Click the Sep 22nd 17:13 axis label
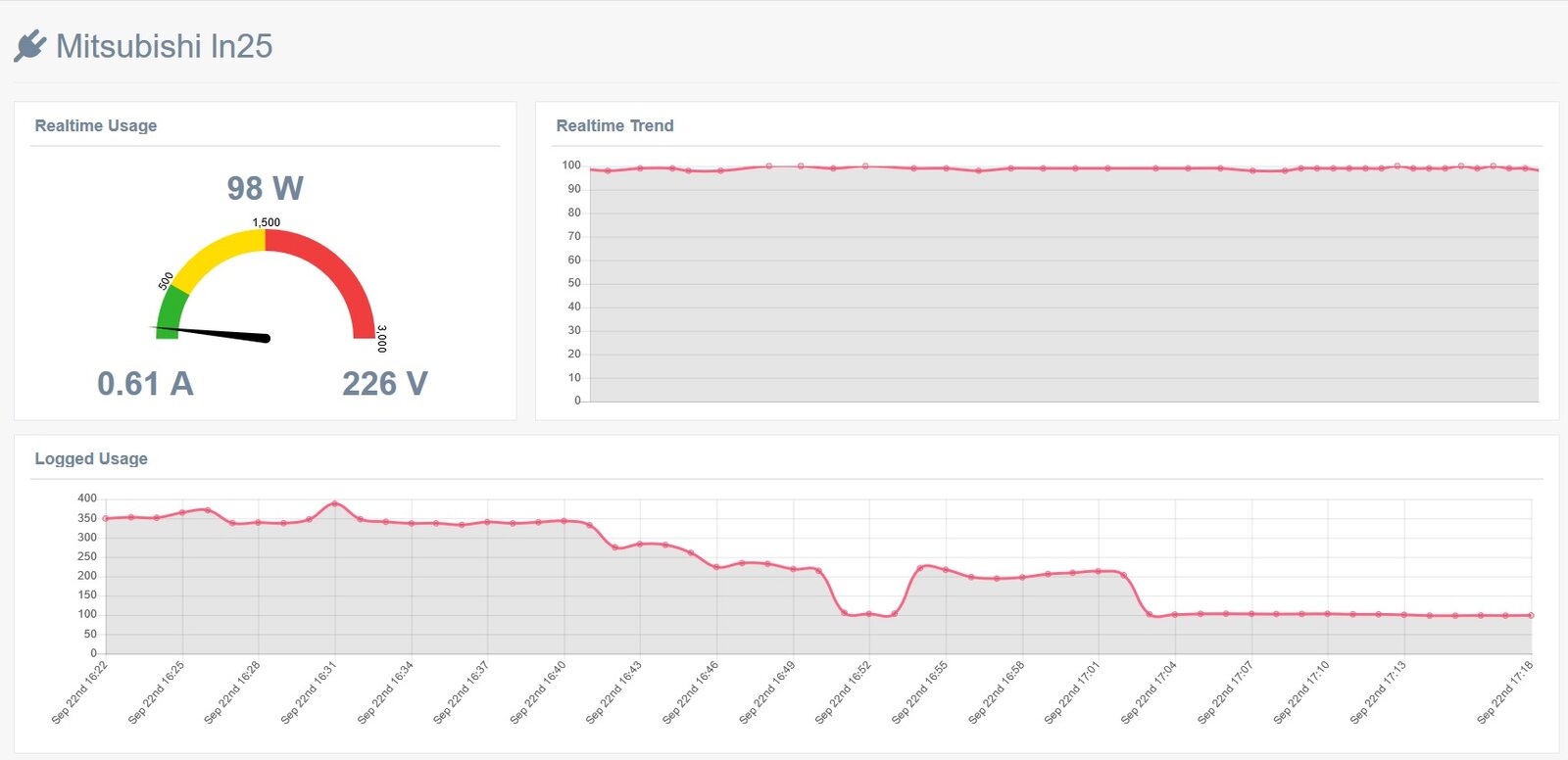The image size is (1568, 760). [x=1379, y=692]
